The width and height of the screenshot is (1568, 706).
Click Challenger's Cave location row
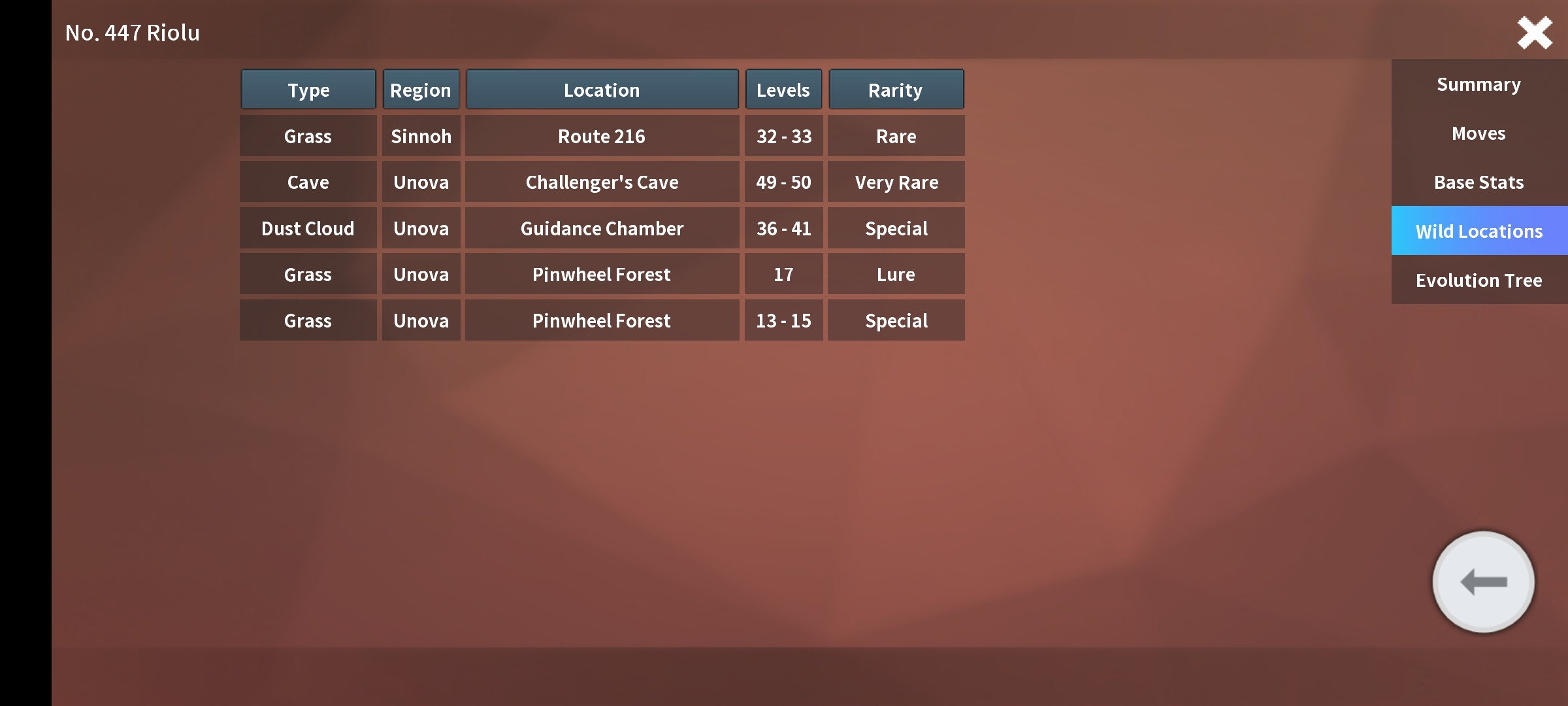[601, 181]
